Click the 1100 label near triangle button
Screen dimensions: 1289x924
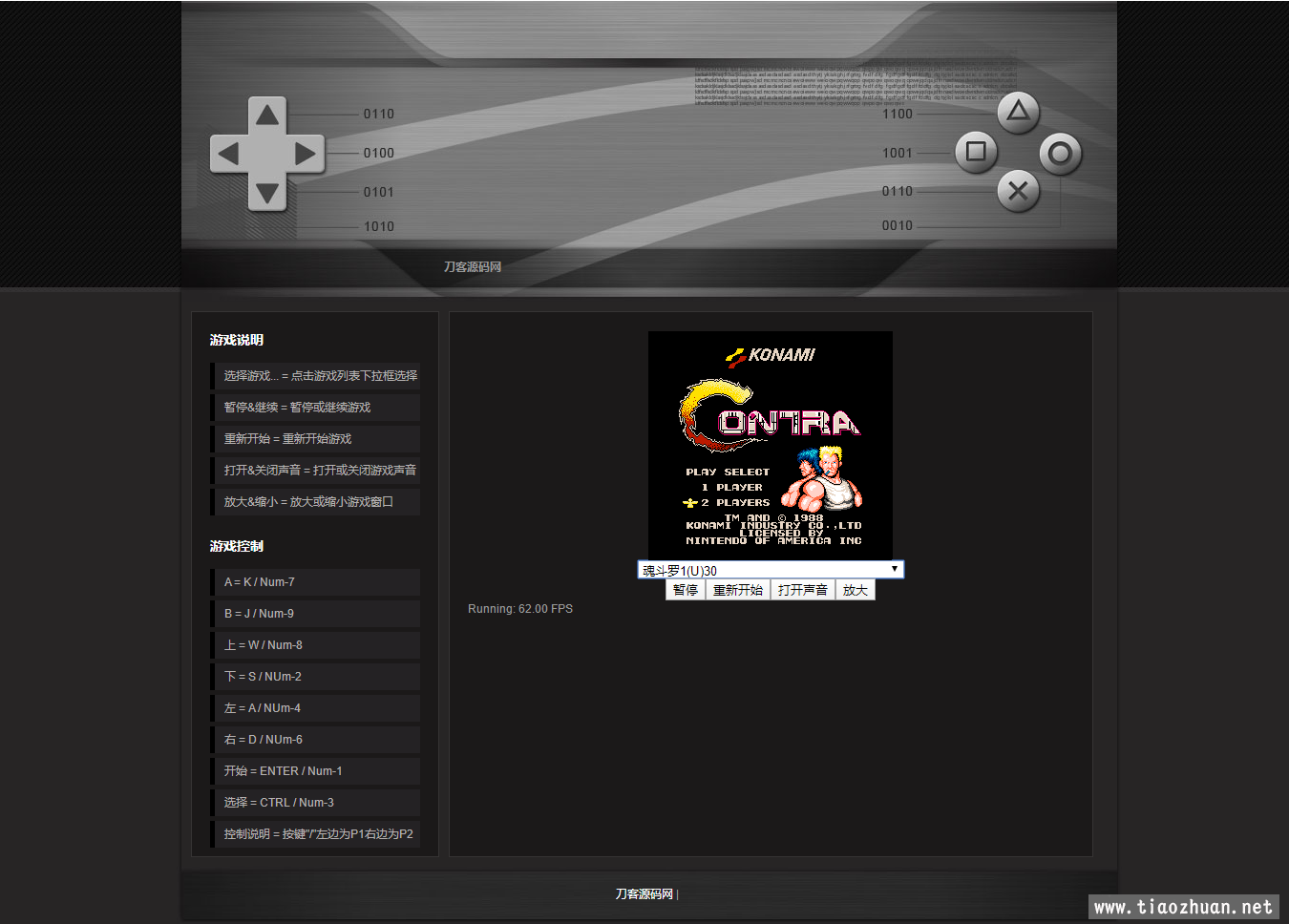[x=898, y=114]
